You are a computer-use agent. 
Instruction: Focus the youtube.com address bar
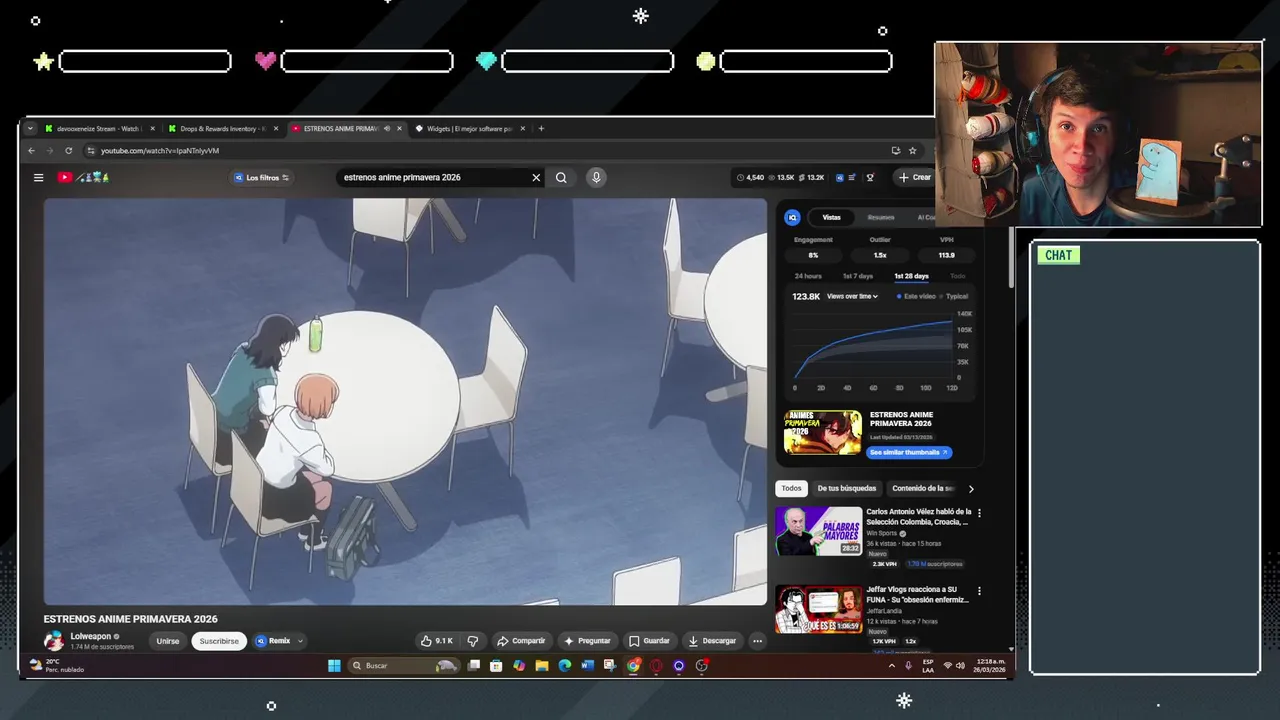480,150
